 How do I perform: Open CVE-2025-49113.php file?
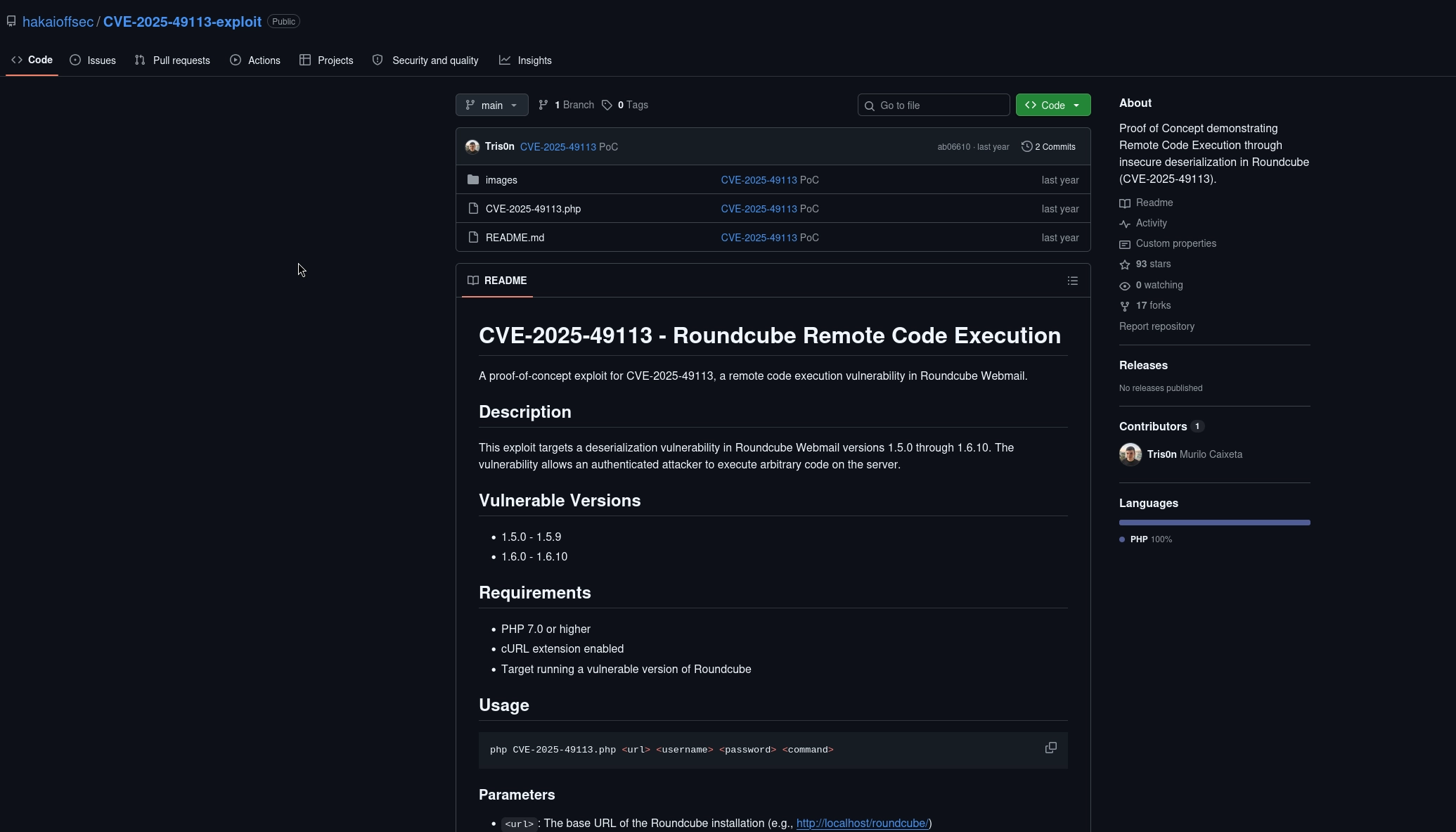[x=533, y=209]
